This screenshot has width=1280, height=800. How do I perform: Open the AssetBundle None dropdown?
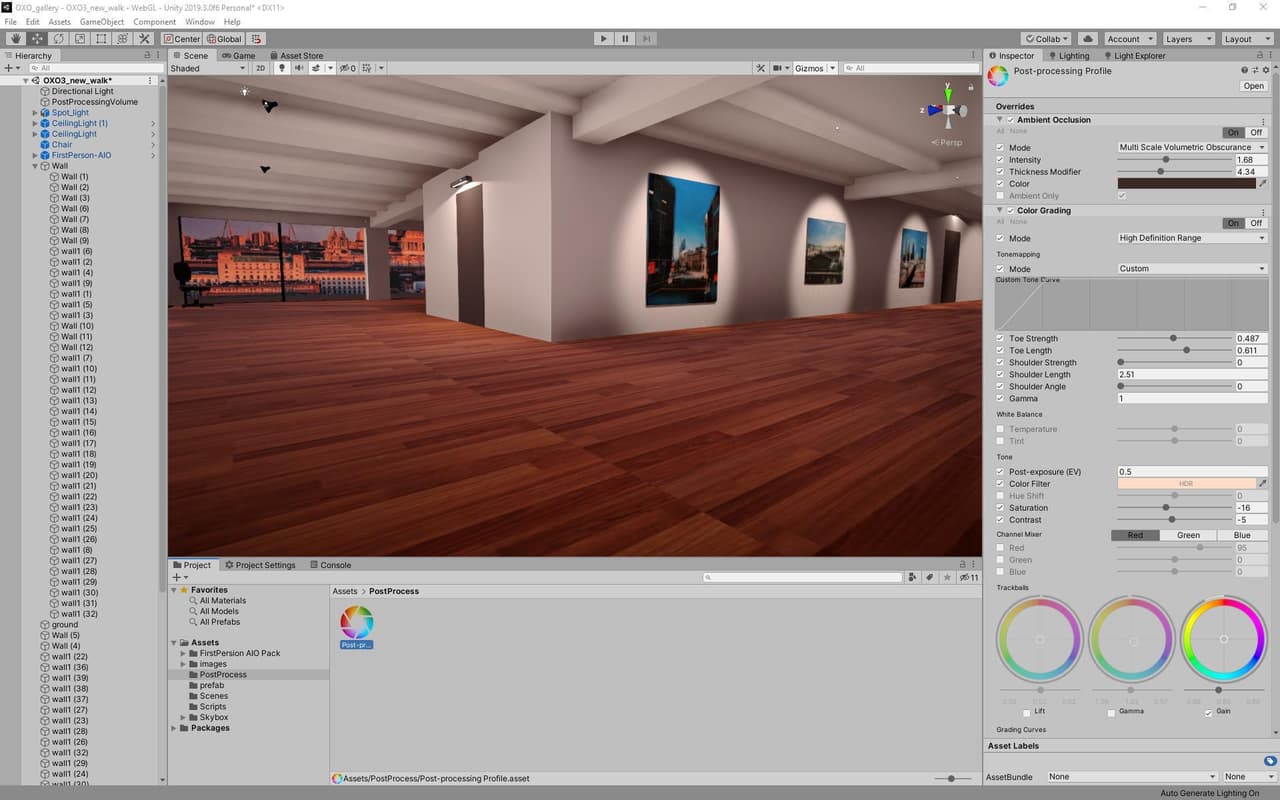click(1132, 777)
